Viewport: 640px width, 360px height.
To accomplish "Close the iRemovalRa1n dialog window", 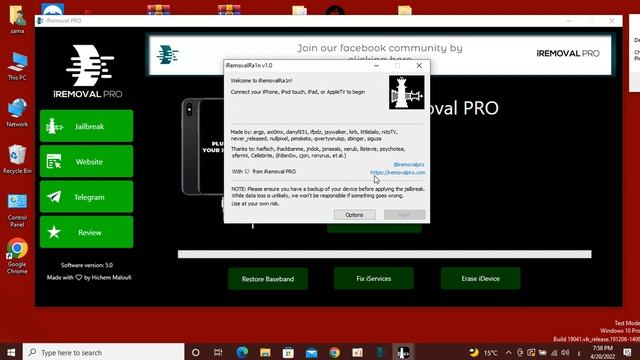I will click(x=419, y=65).
